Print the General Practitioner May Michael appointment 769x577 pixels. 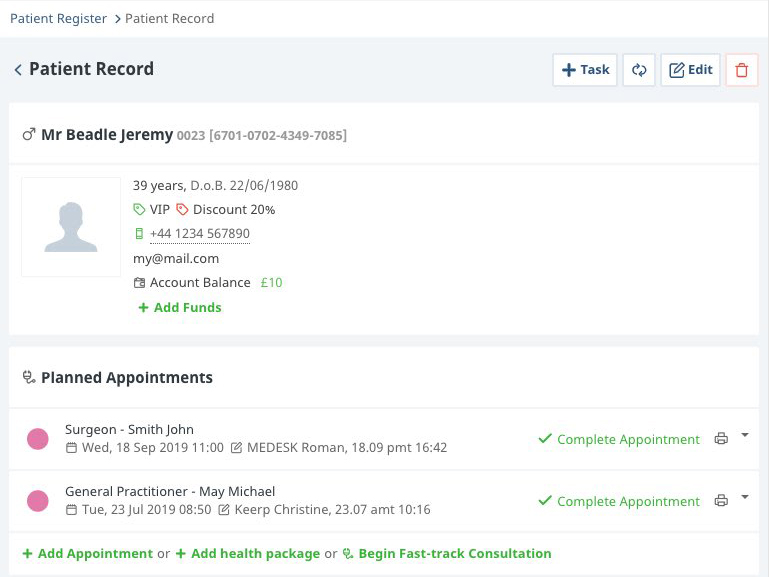click(x=721, y=501)
